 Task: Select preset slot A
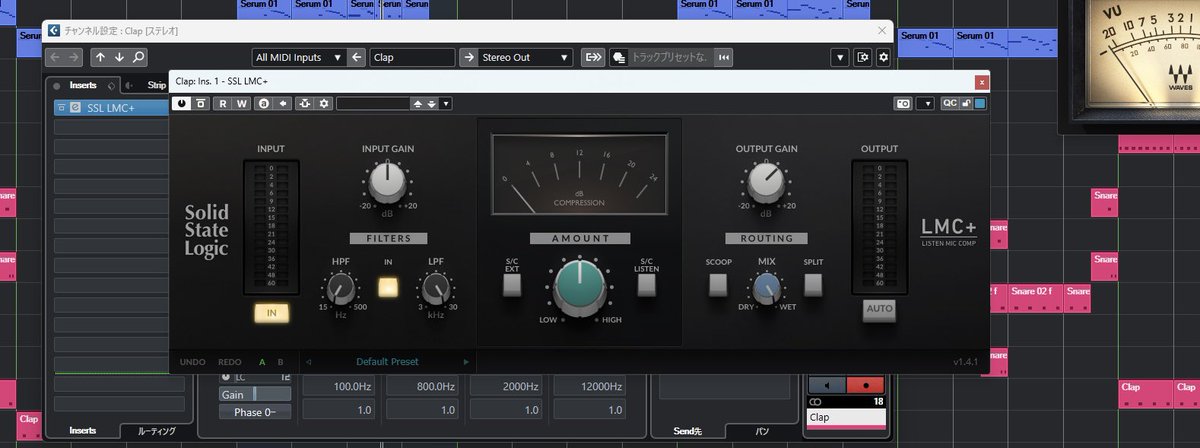click(262, 362)
